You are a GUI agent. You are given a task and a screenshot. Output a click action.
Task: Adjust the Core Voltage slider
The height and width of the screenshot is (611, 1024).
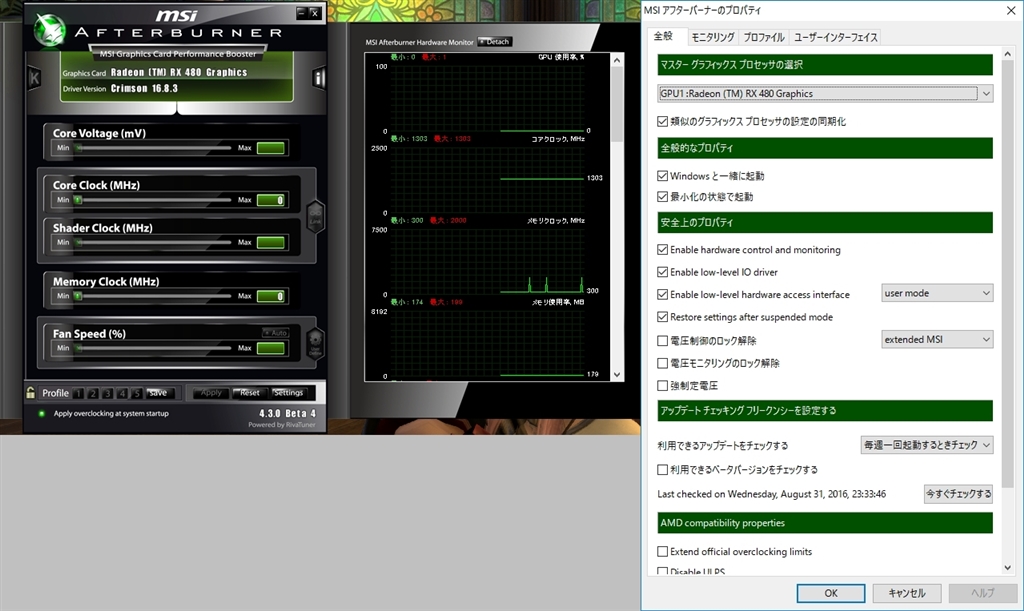(153, 148)
